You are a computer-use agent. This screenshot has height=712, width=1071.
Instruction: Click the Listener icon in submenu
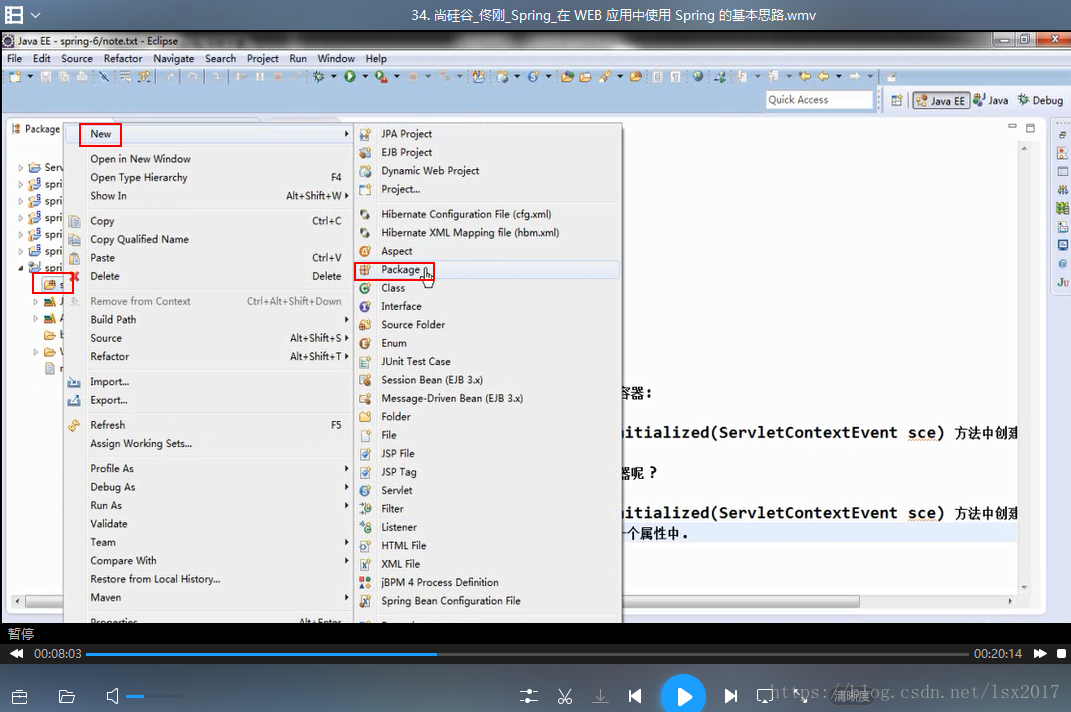[365, 528]
